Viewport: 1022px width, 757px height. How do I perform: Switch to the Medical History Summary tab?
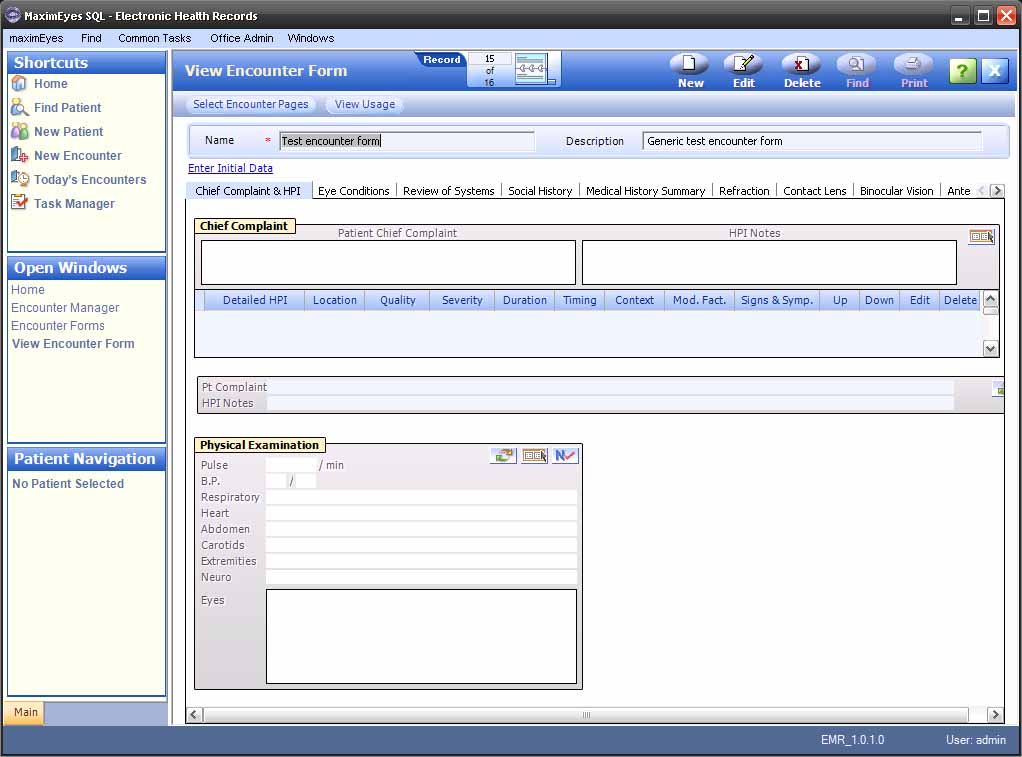tap(645, 191)
